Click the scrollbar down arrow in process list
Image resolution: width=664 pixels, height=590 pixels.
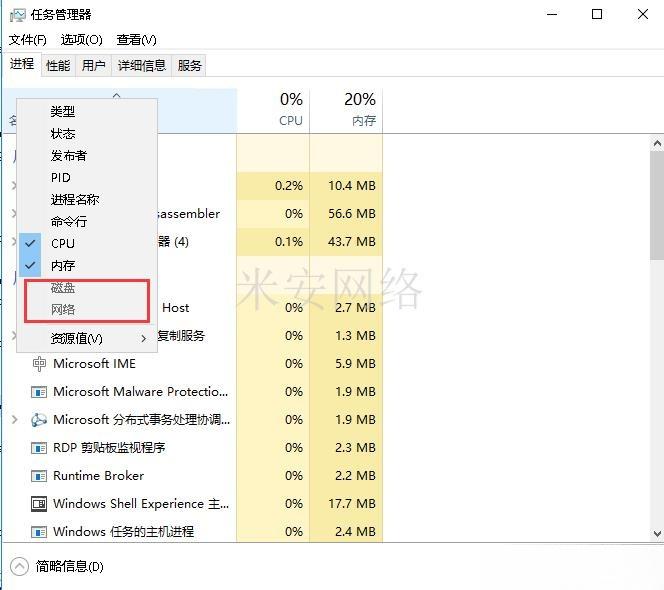click(x=656, y=534)
